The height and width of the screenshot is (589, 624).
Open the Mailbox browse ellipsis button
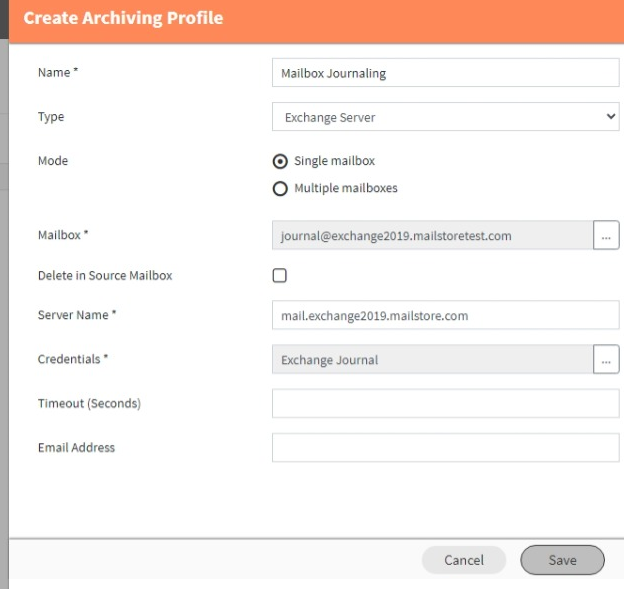click(606, 235)
